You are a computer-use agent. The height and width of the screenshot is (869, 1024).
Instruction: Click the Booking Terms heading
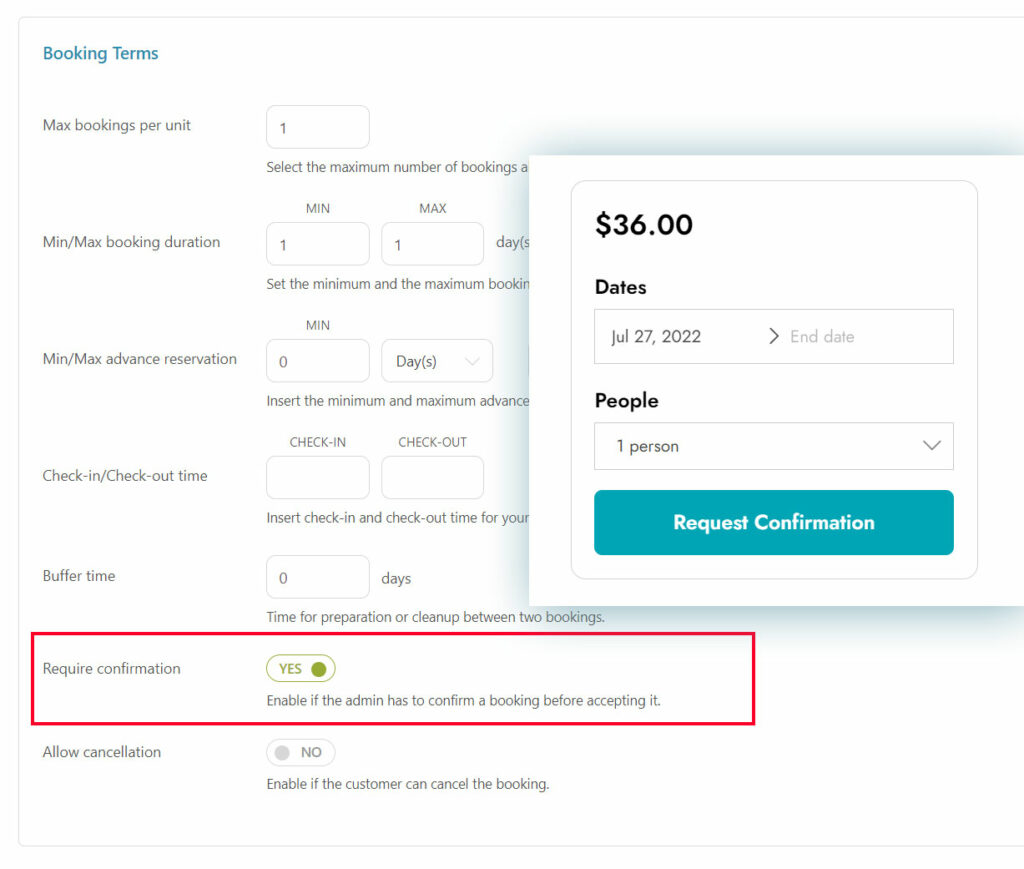[x=101, y=53]
